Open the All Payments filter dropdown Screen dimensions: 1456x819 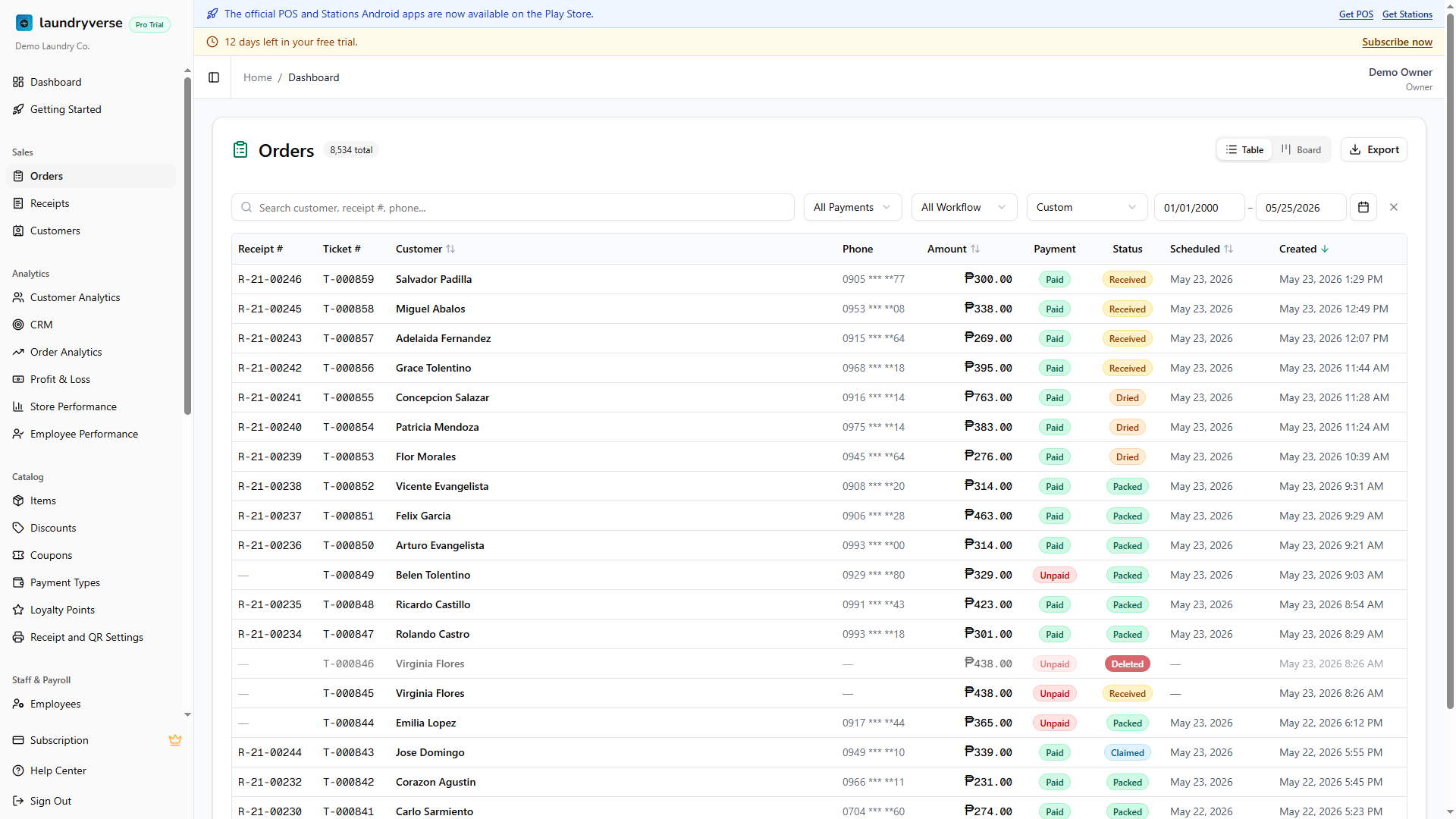pyautogui.click(x=852, y=207)
